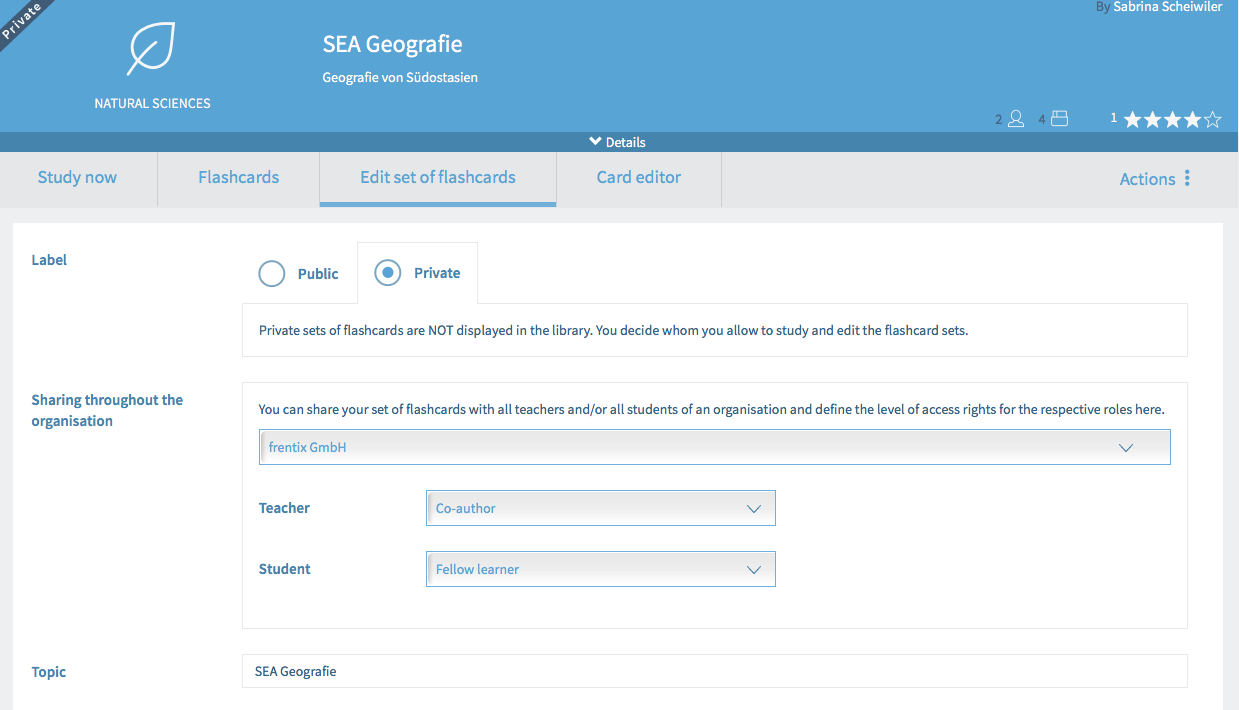Click the empty fifth rating star
1239x710 pixels.
point(1213,120)
